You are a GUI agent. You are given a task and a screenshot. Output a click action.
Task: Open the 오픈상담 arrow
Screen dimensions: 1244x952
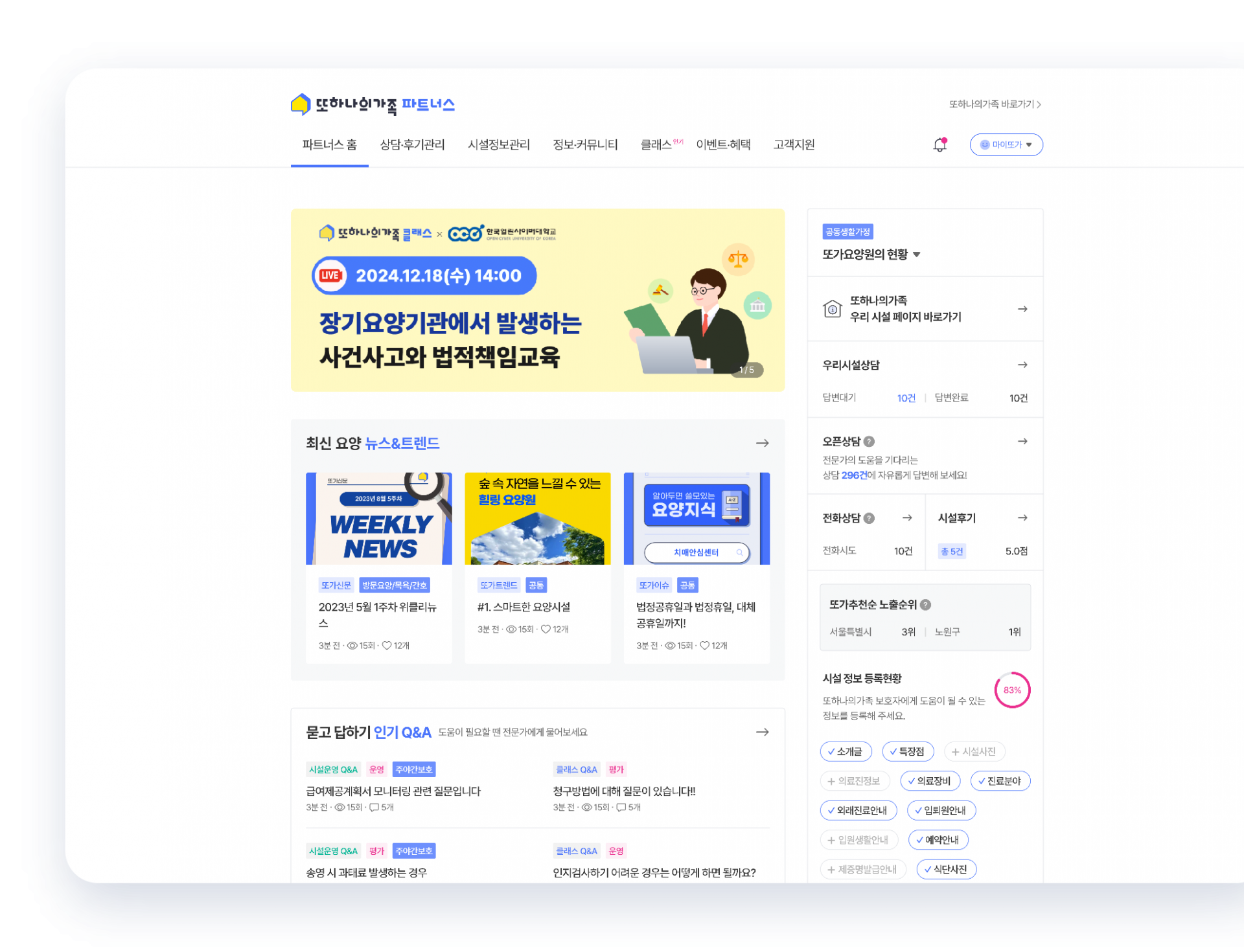point(1022,441)
